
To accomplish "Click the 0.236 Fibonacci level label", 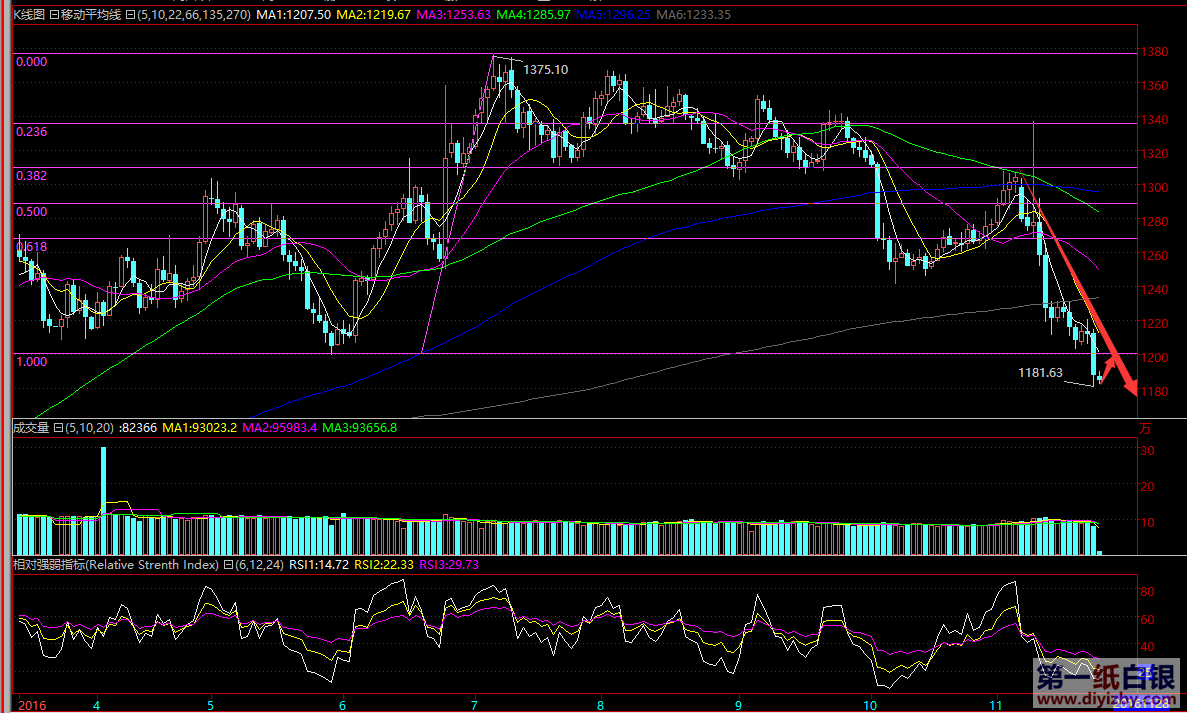I will pos(32,131).
